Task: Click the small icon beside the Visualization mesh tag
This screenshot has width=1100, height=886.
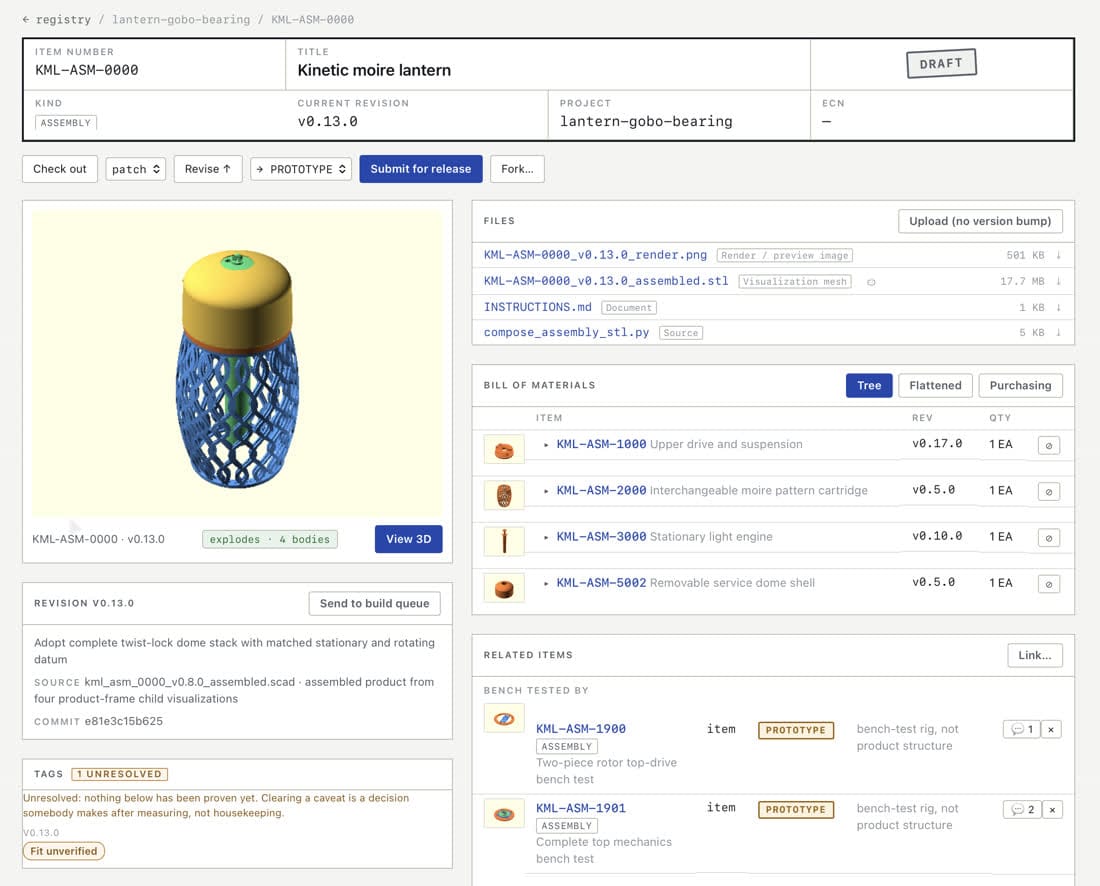Action: point(871,282)
